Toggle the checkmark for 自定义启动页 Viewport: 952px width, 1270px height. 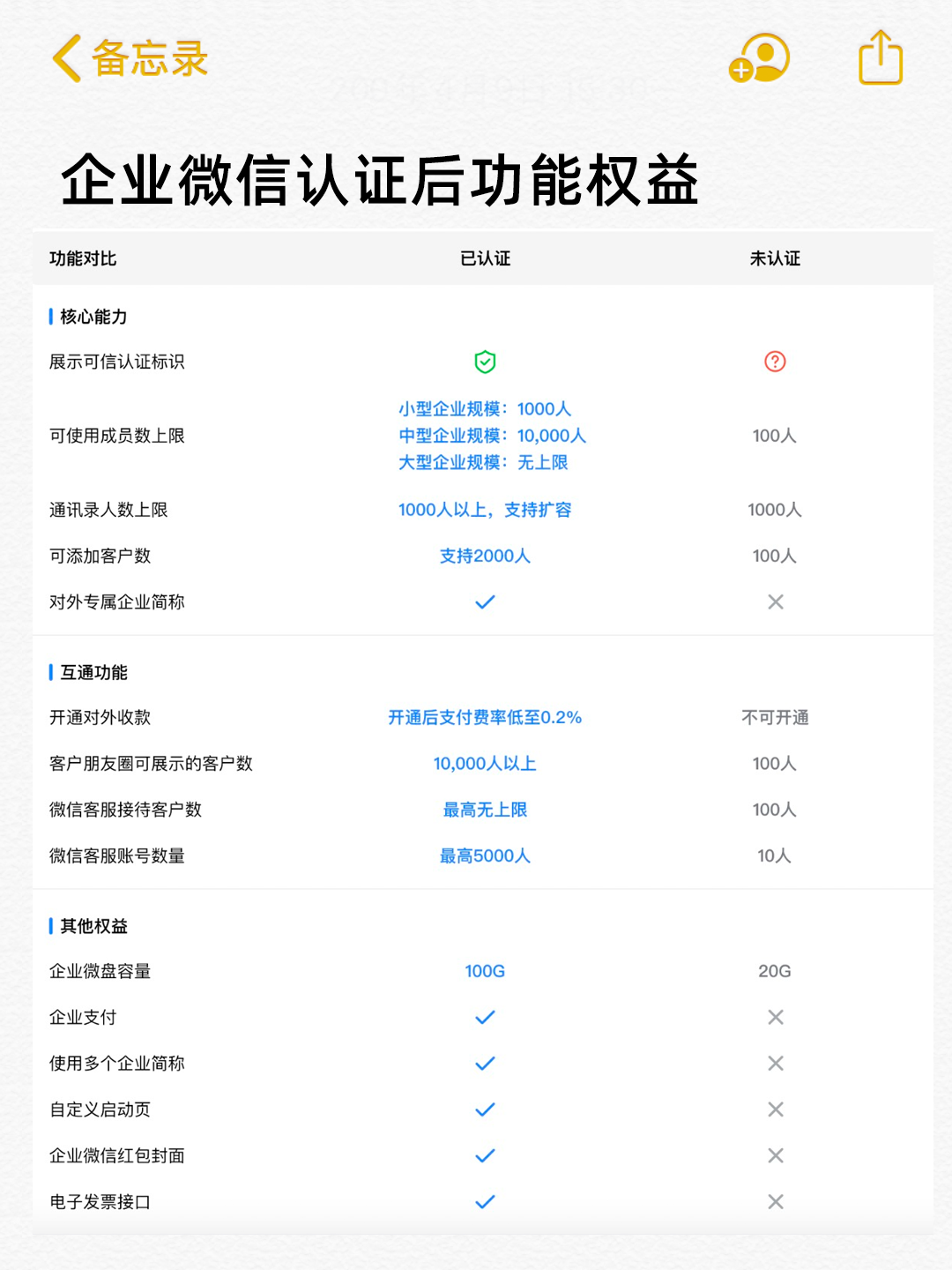(483, 1108)
